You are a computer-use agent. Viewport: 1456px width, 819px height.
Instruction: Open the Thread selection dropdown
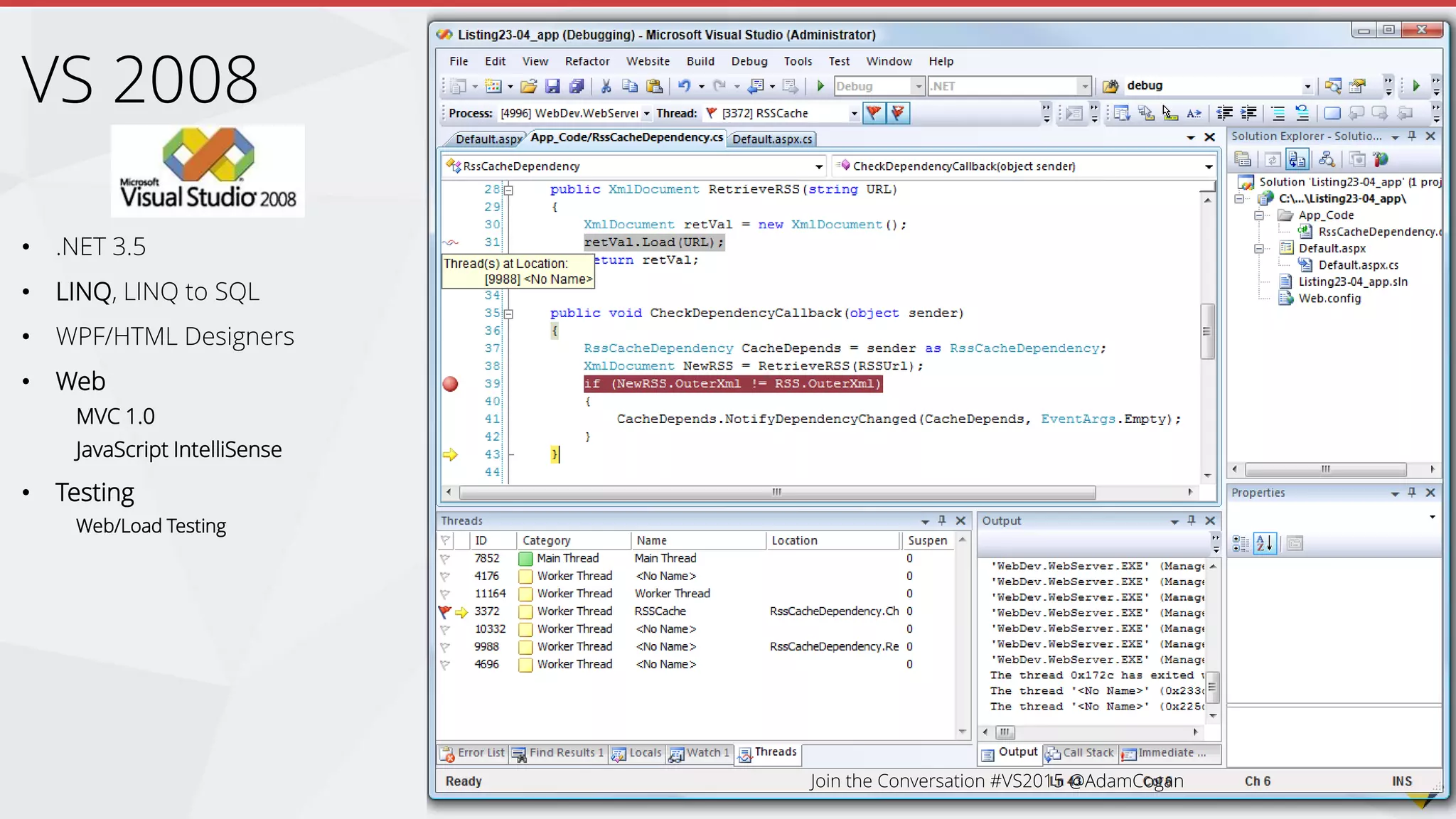(x=854, y=113)
